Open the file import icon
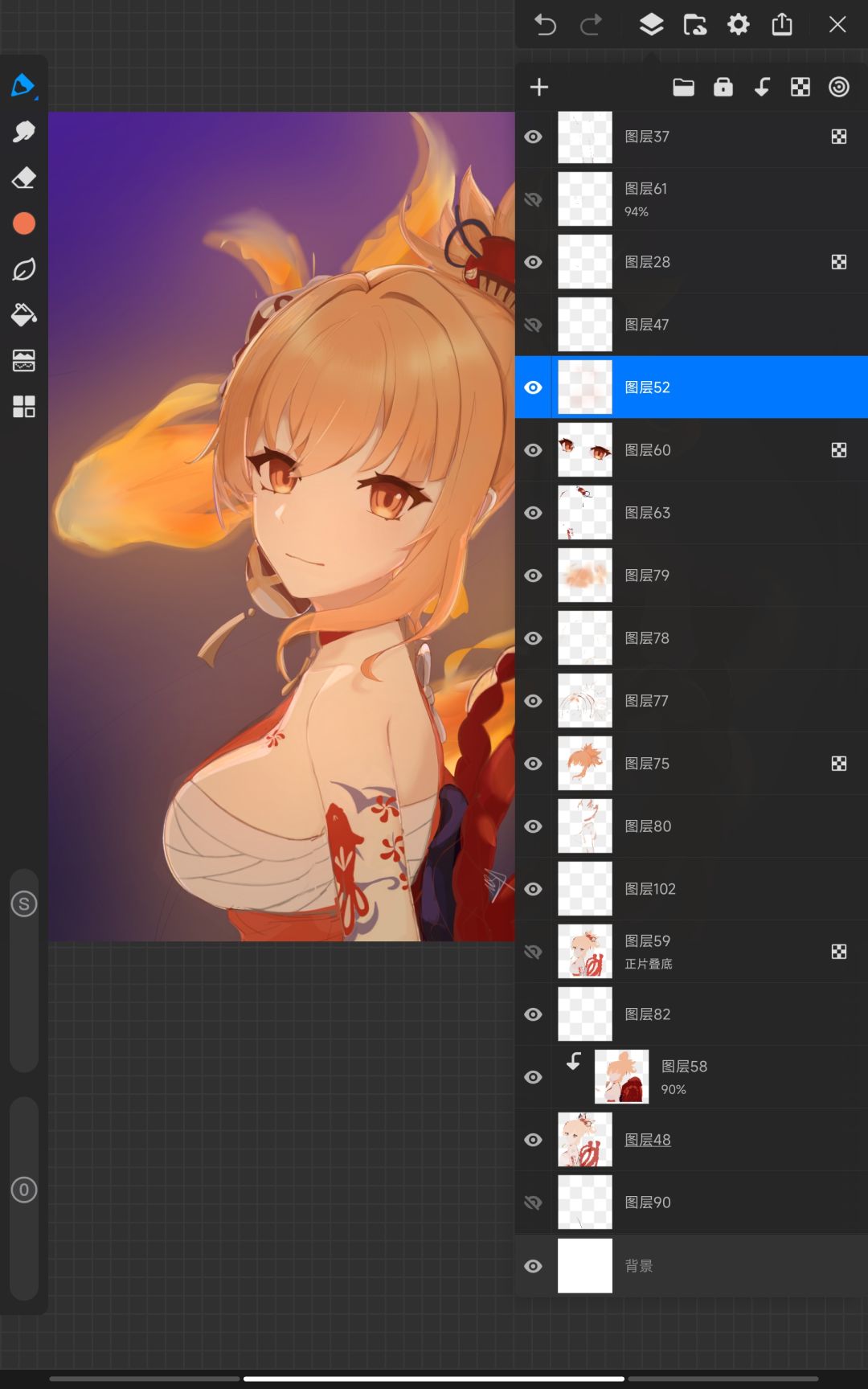This screenshot has width=868, height=1389. (x=695, y=25)
